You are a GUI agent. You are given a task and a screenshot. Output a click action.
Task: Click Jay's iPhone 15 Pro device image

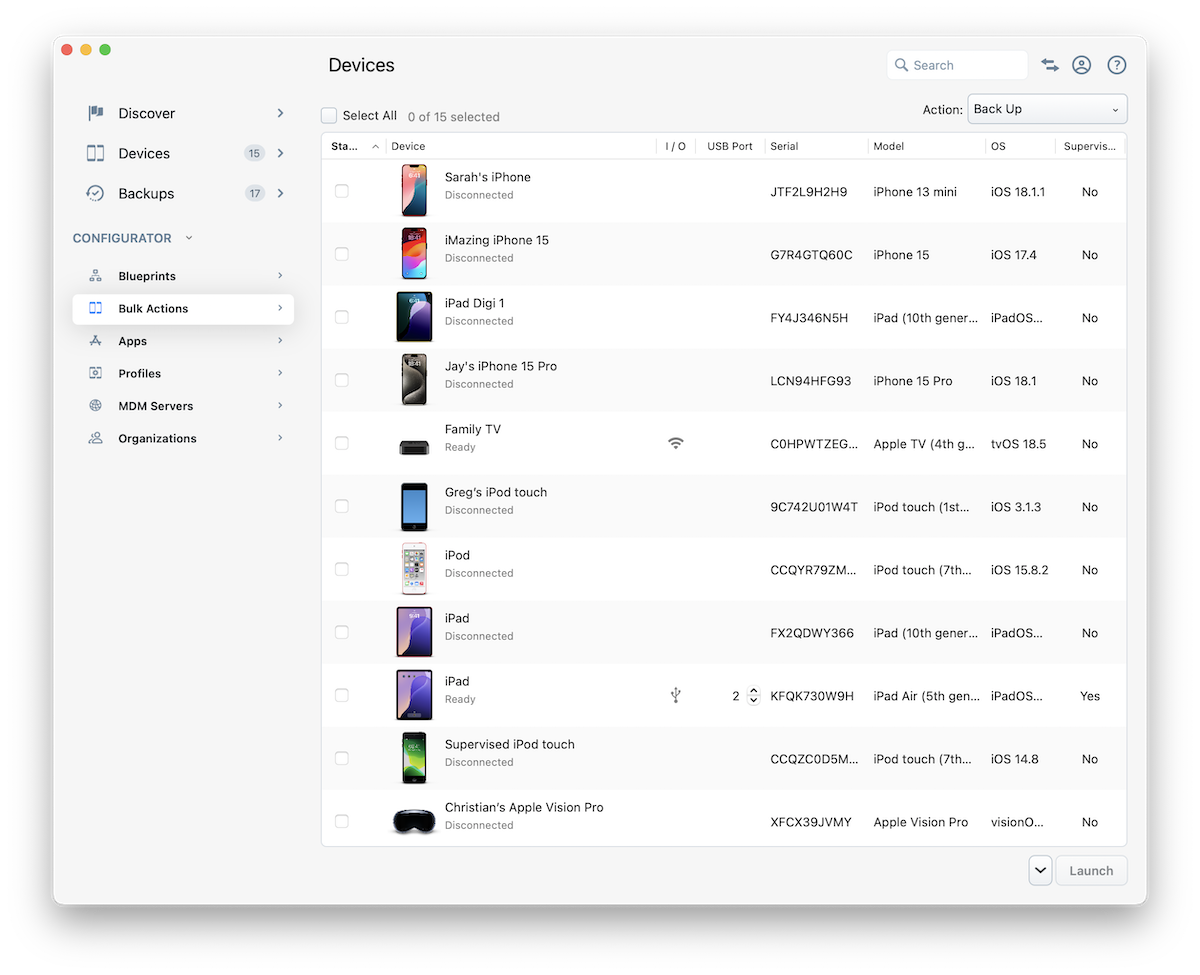pyautogui.click(x=414, y=380)
